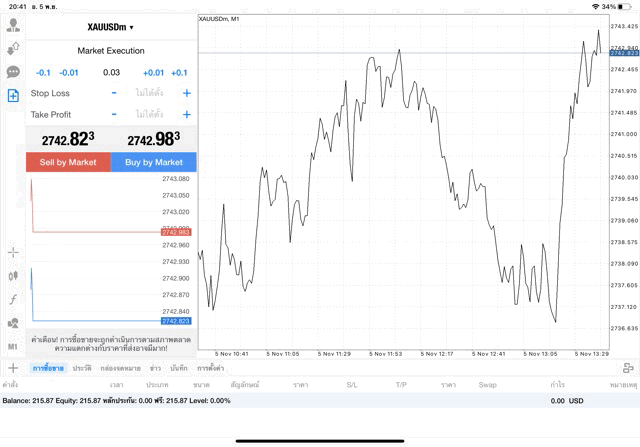Switch to the ประวัติ tab
Viewport: 640px width, 447px height.
[x=82, y=369]
